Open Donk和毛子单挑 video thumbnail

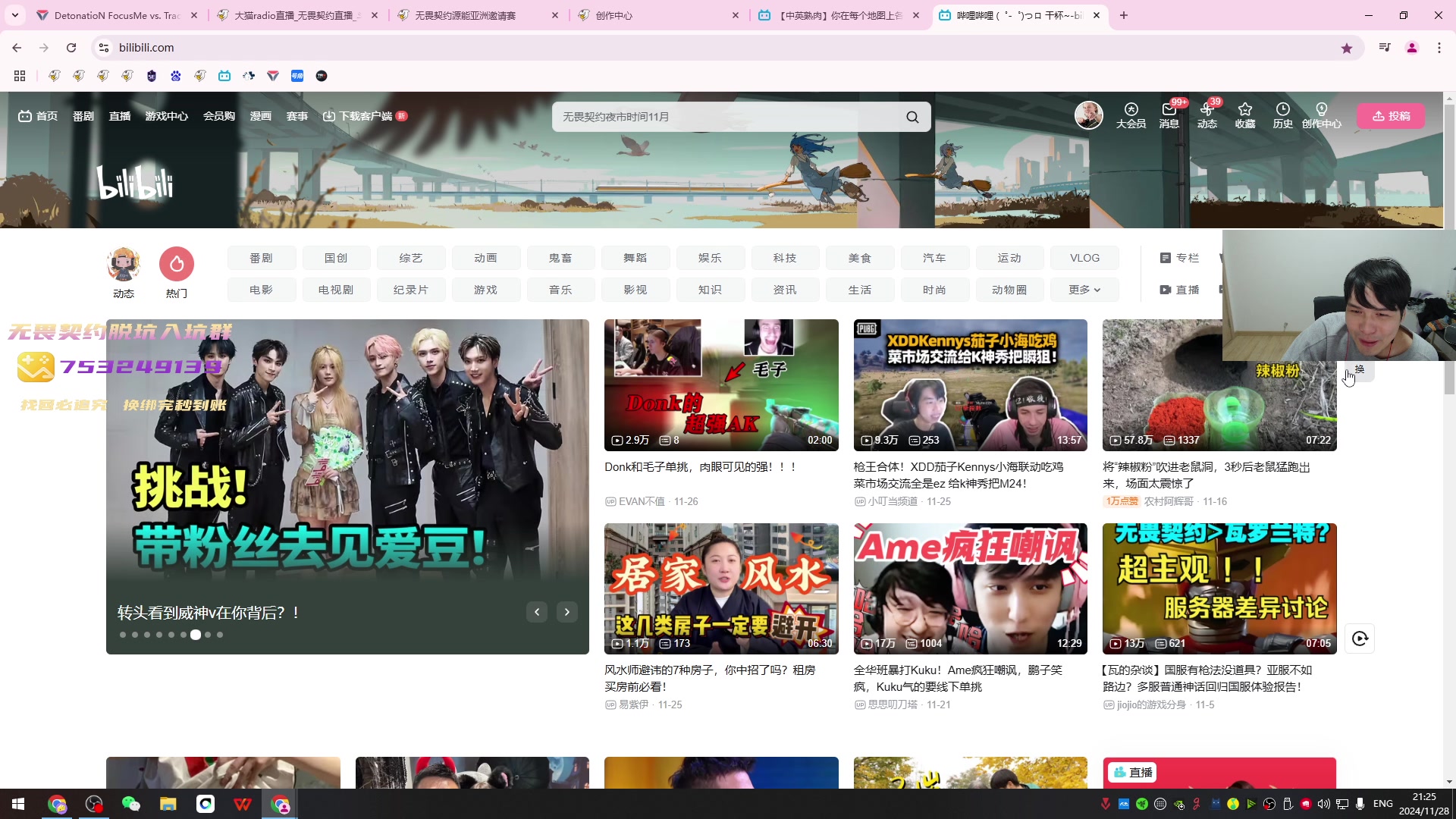pyautogui.click(x=721, y=385)
